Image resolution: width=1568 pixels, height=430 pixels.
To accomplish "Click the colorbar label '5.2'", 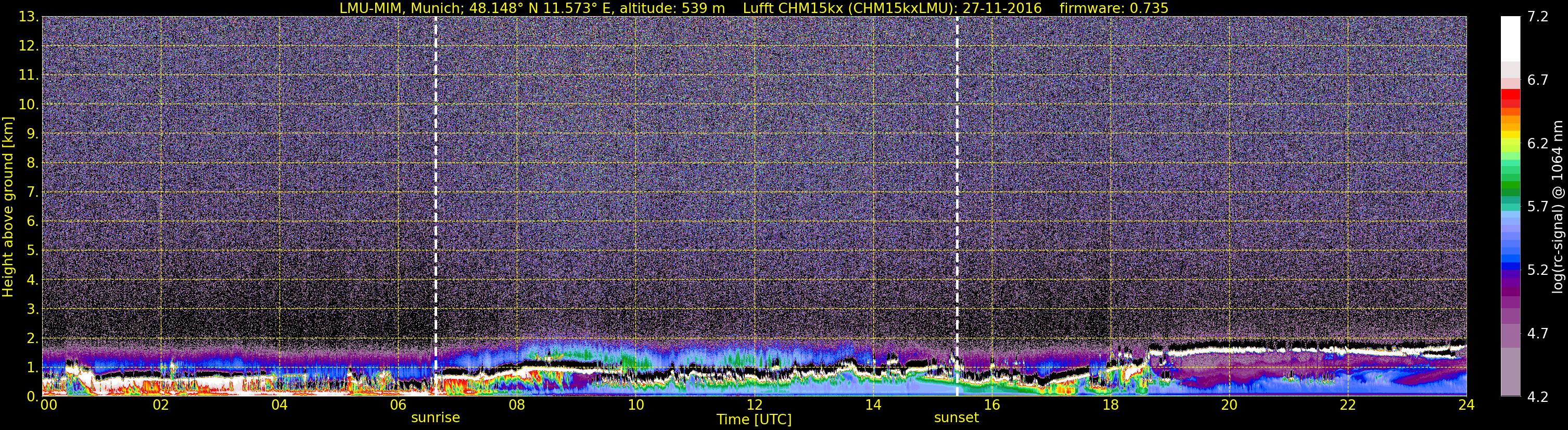I will pos(1538,270).
